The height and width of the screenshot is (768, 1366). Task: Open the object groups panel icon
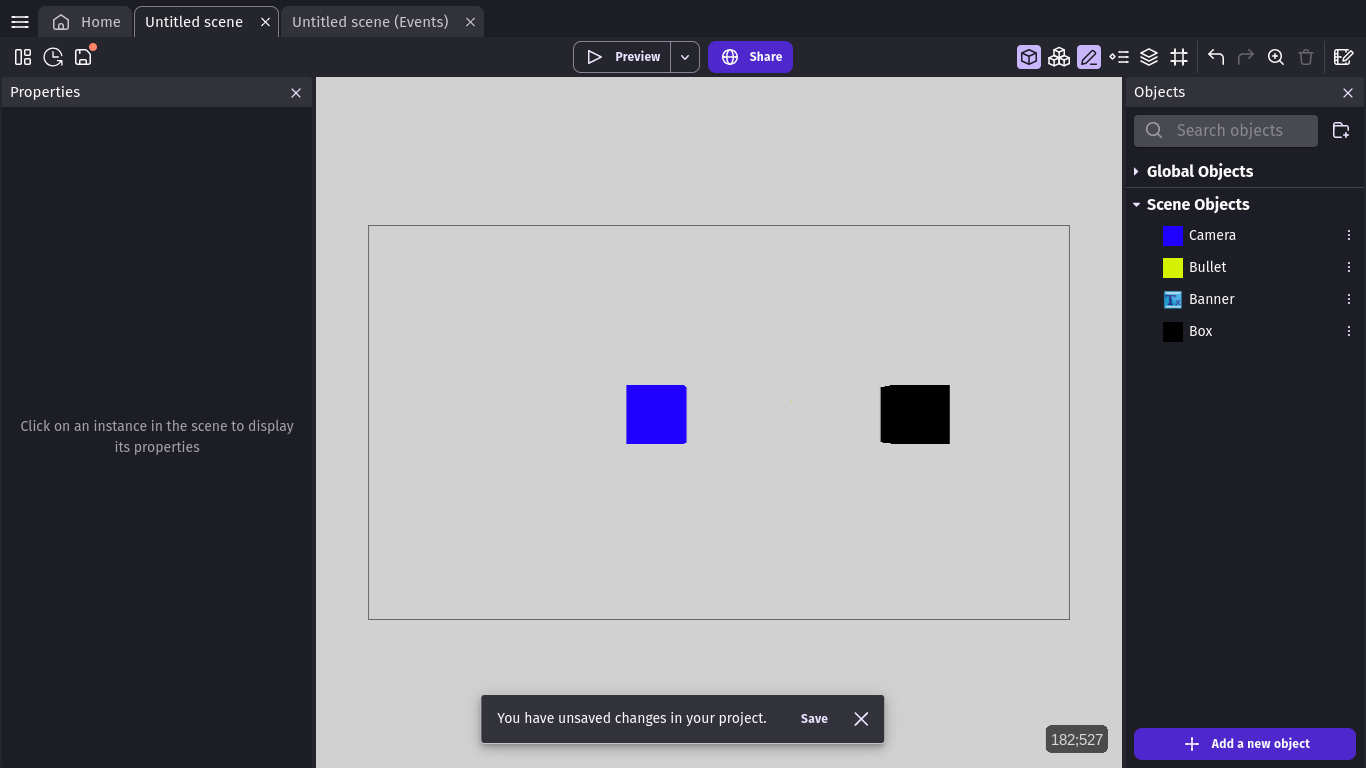pos(1059,57)
